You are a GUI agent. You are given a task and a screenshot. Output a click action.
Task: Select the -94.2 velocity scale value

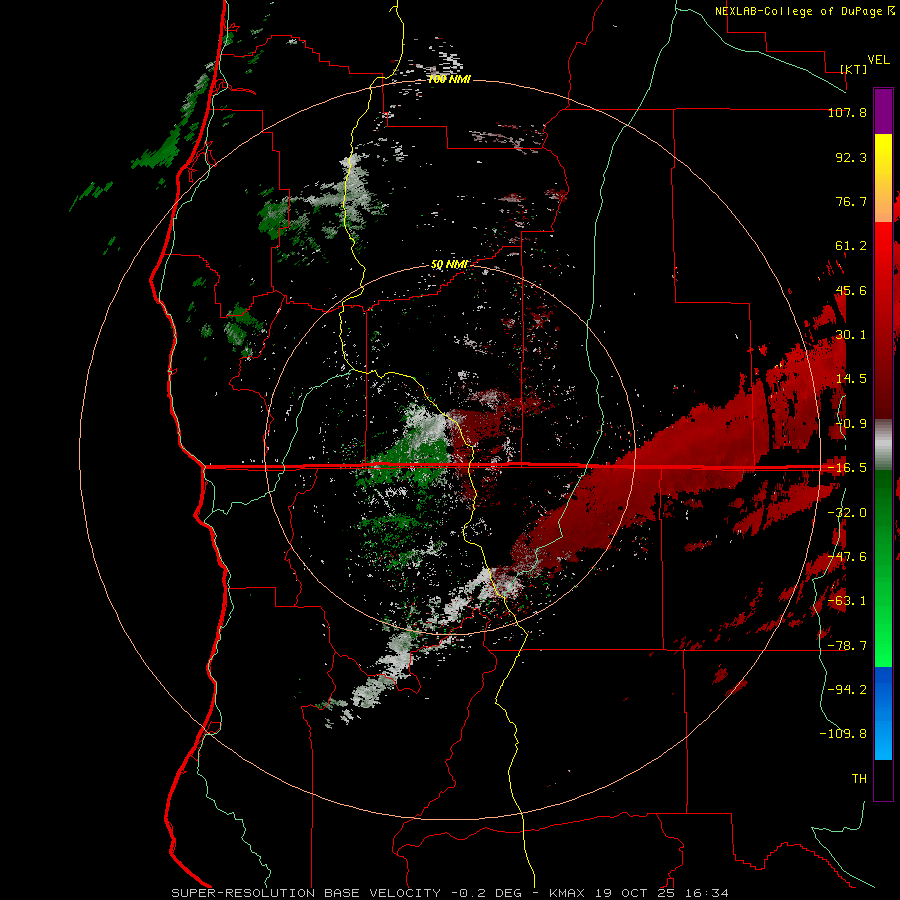coord(847,690)
